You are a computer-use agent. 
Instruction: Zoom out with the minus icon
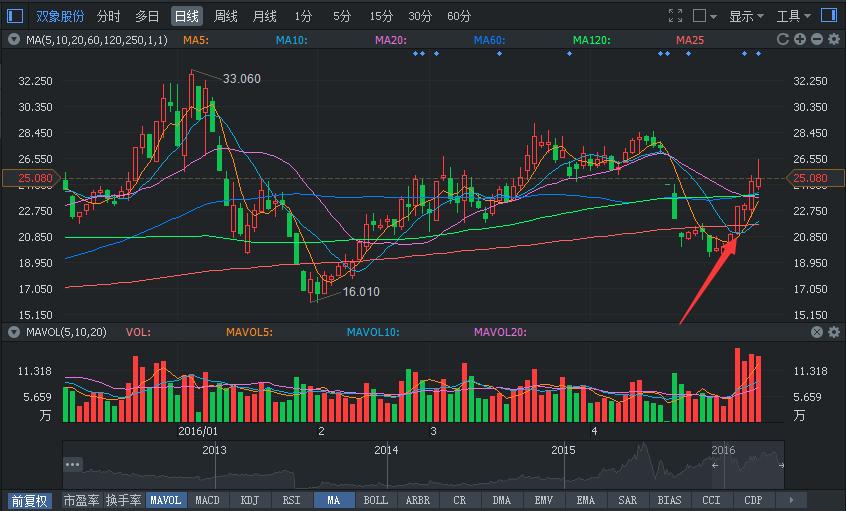click(x=816, y=39)
